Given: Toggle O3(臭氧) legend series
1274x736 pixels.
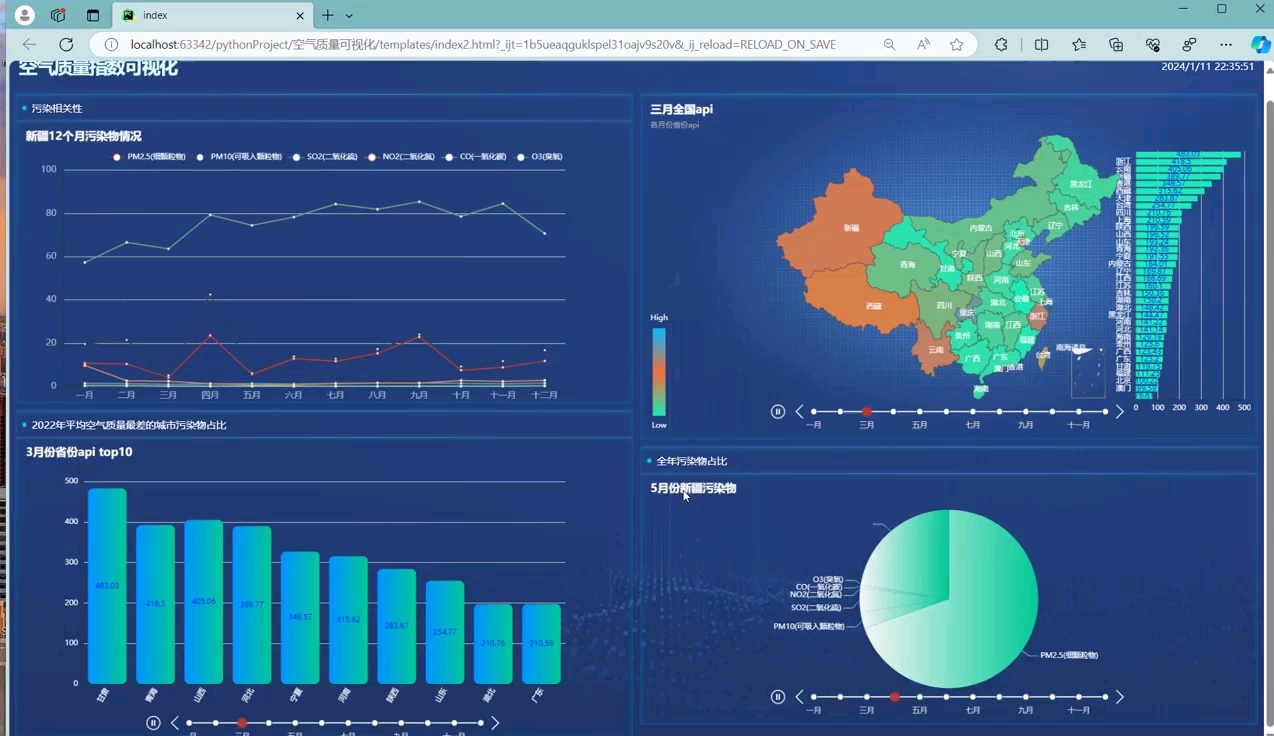Looking at the screenshot, I should [x=539, y=157].
